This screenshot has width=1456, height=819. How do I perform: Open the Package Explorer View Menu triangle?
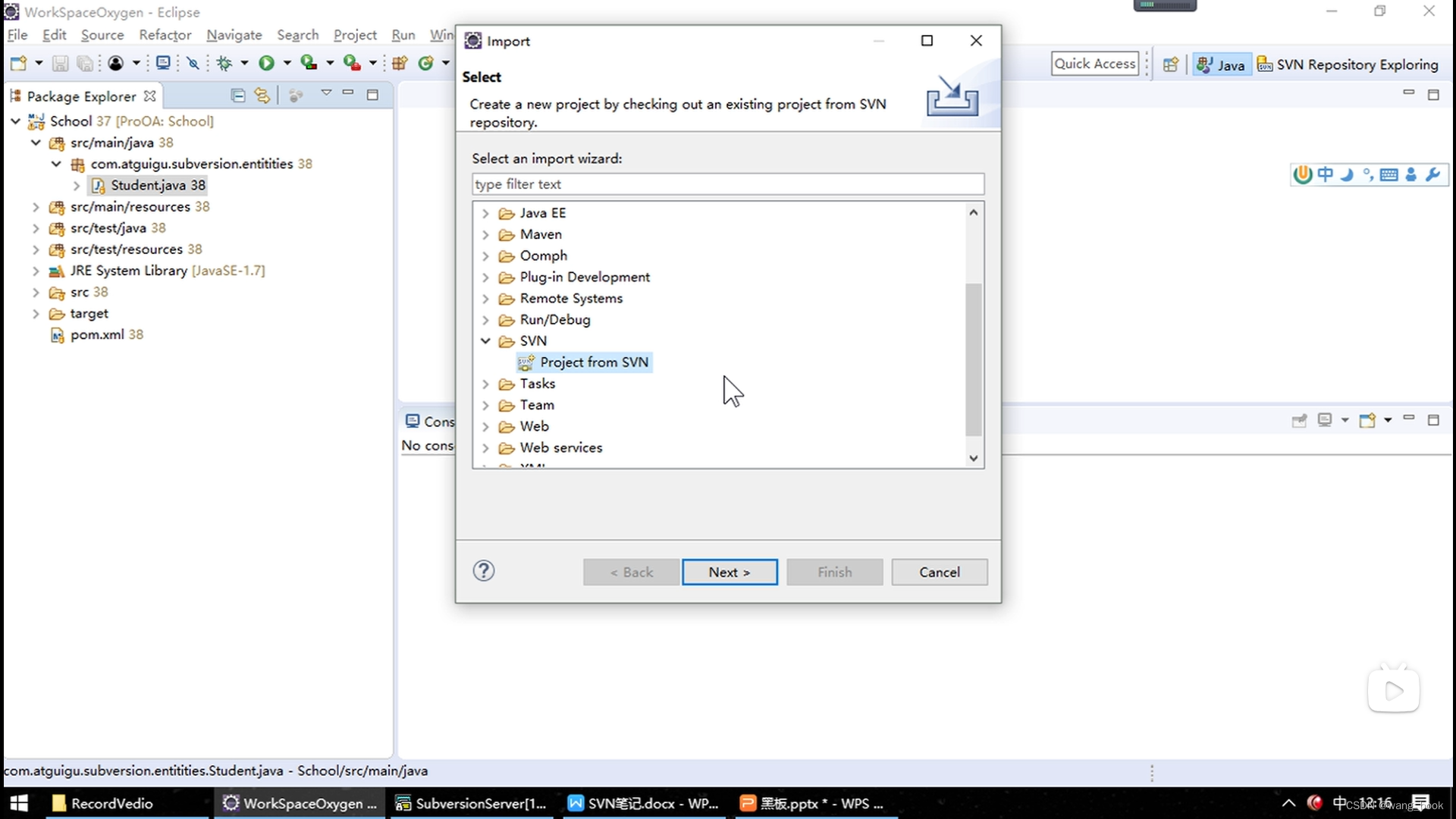tap(326, 93)
